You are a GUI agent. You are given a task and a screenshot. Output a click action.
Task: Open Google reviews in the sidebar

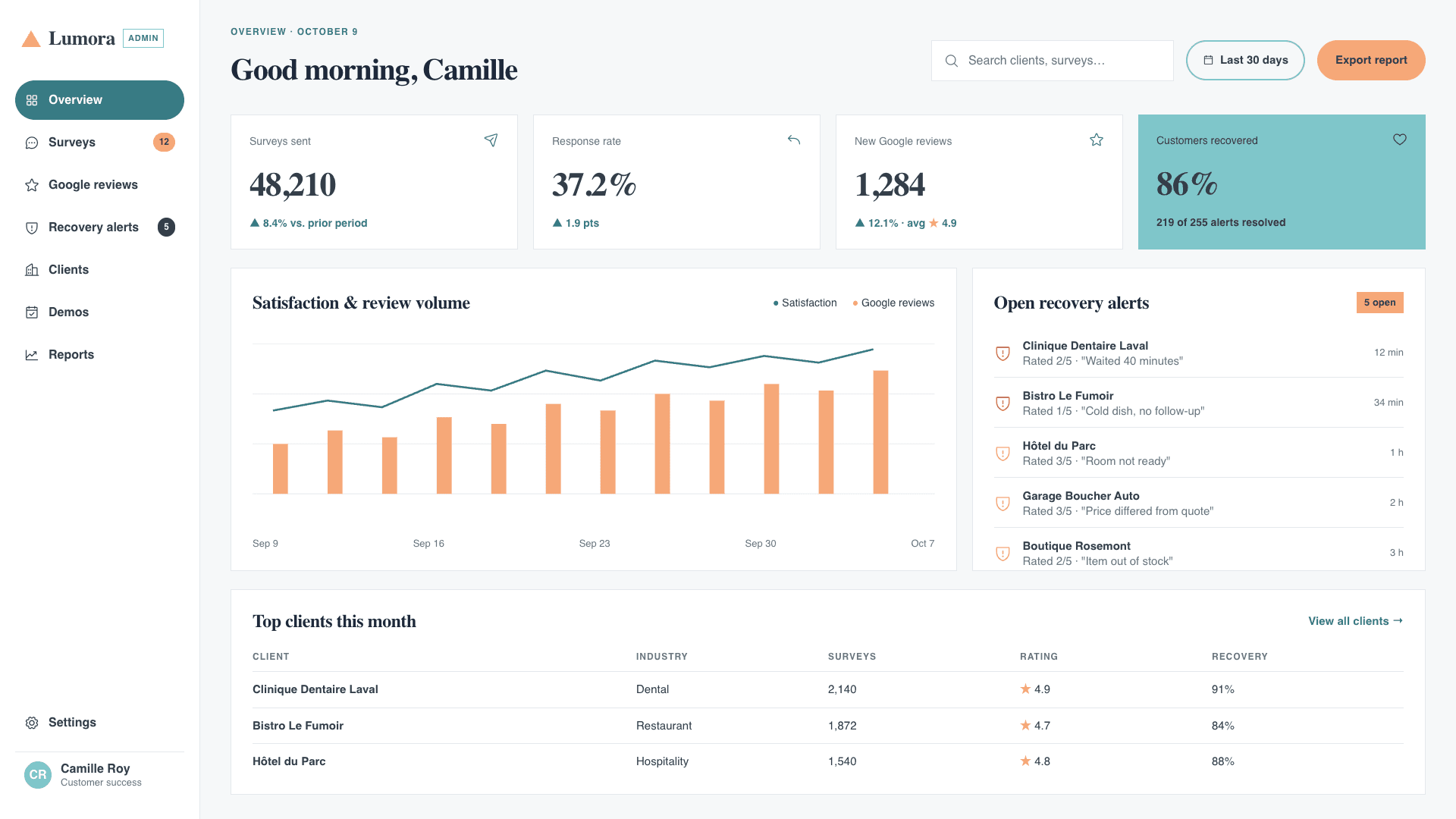99,185
